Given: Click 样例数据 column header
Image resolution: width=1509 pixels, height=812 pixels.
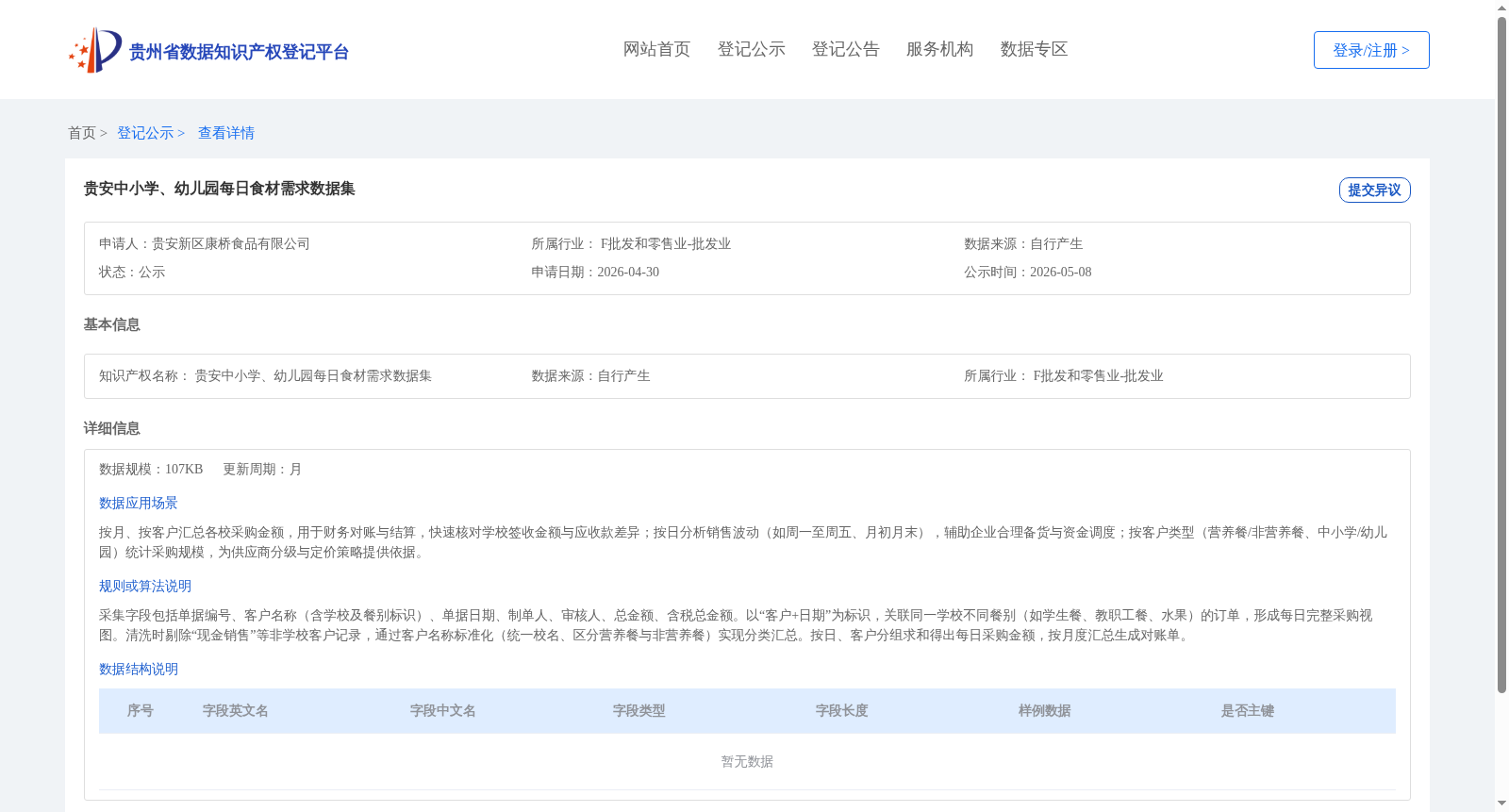Looking at the screenshot, I should coord(1045,710).
